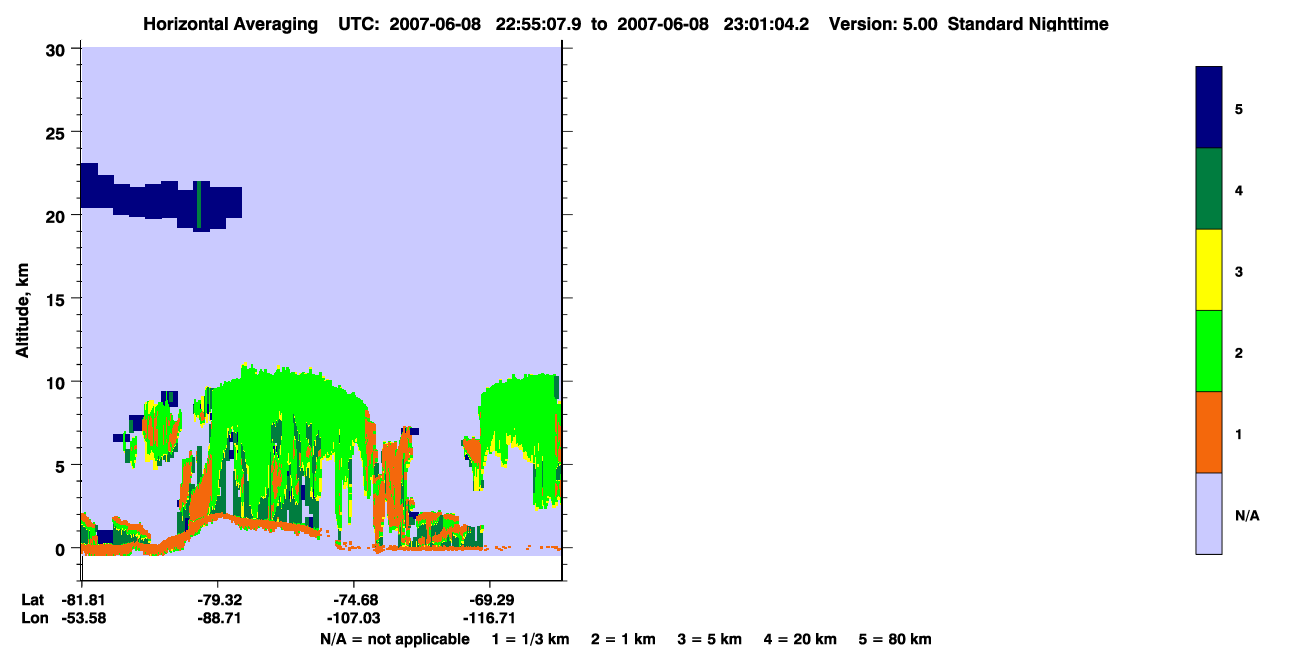Click the color bar label 5
The height and width of the screenshot is (667, 1300).
1239,108
